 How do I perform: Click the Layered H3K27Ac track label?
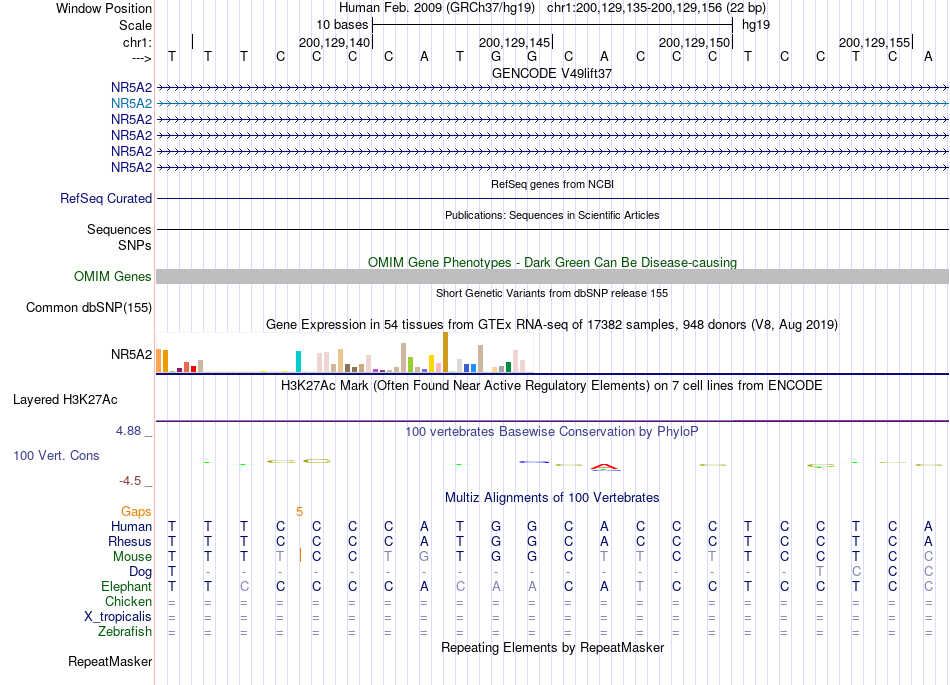coord(65,400)
